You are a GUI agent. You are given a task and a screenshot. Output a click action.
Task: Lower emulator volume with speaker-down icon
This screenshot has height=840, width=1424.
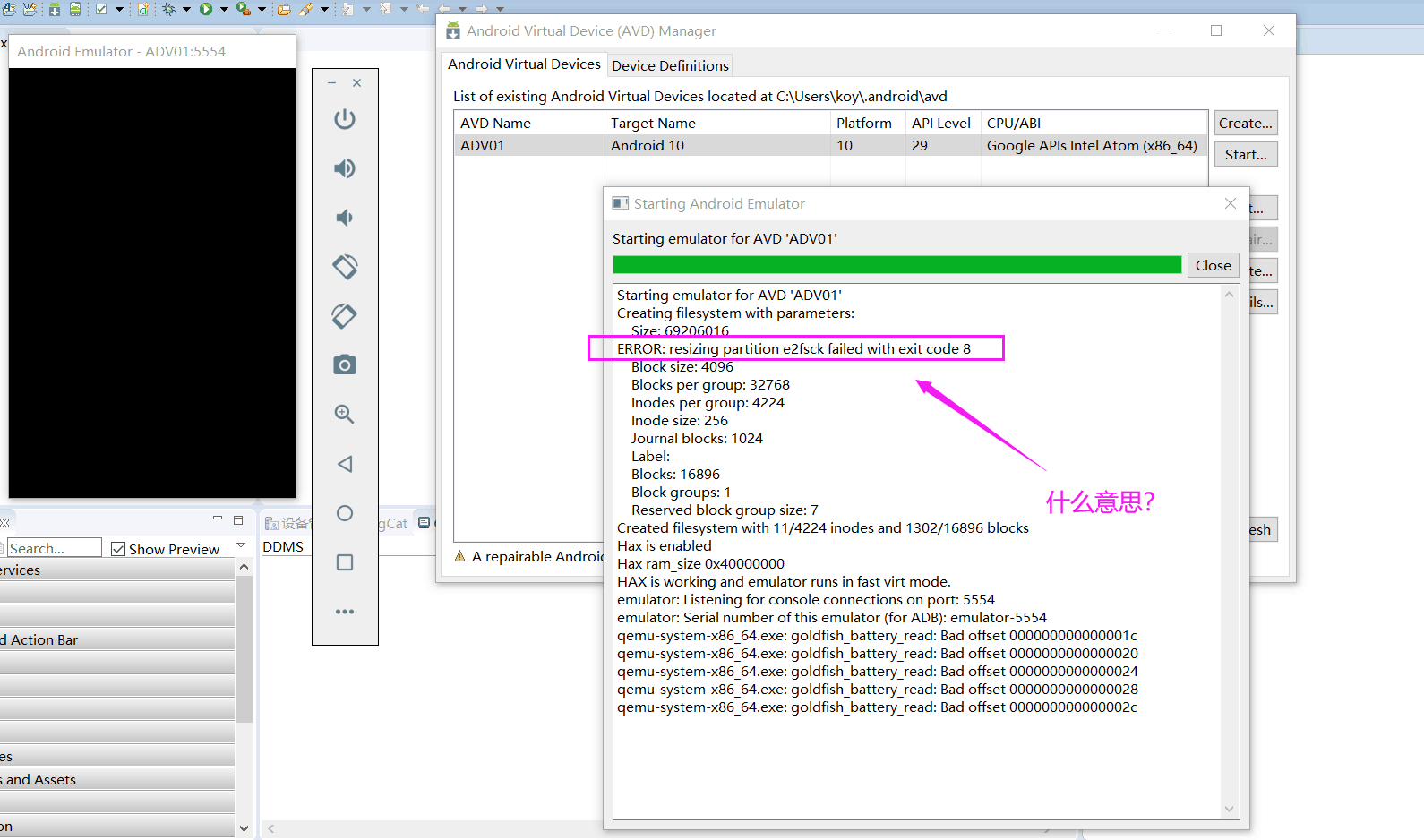[x=345, y=218]
